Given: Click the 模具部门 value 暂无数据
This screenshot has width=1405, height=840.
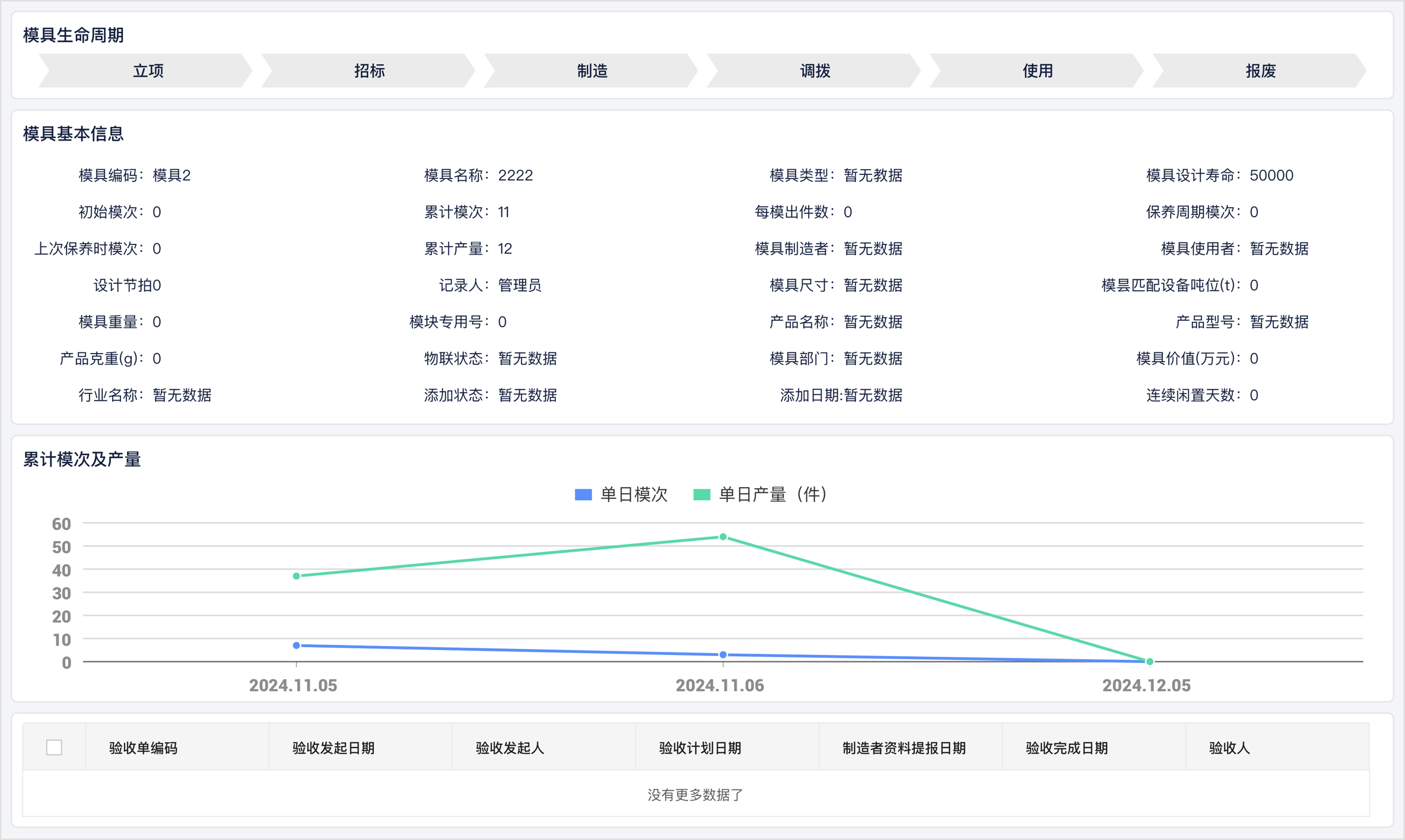Looking at the screenshot, I should coord(873,359).
